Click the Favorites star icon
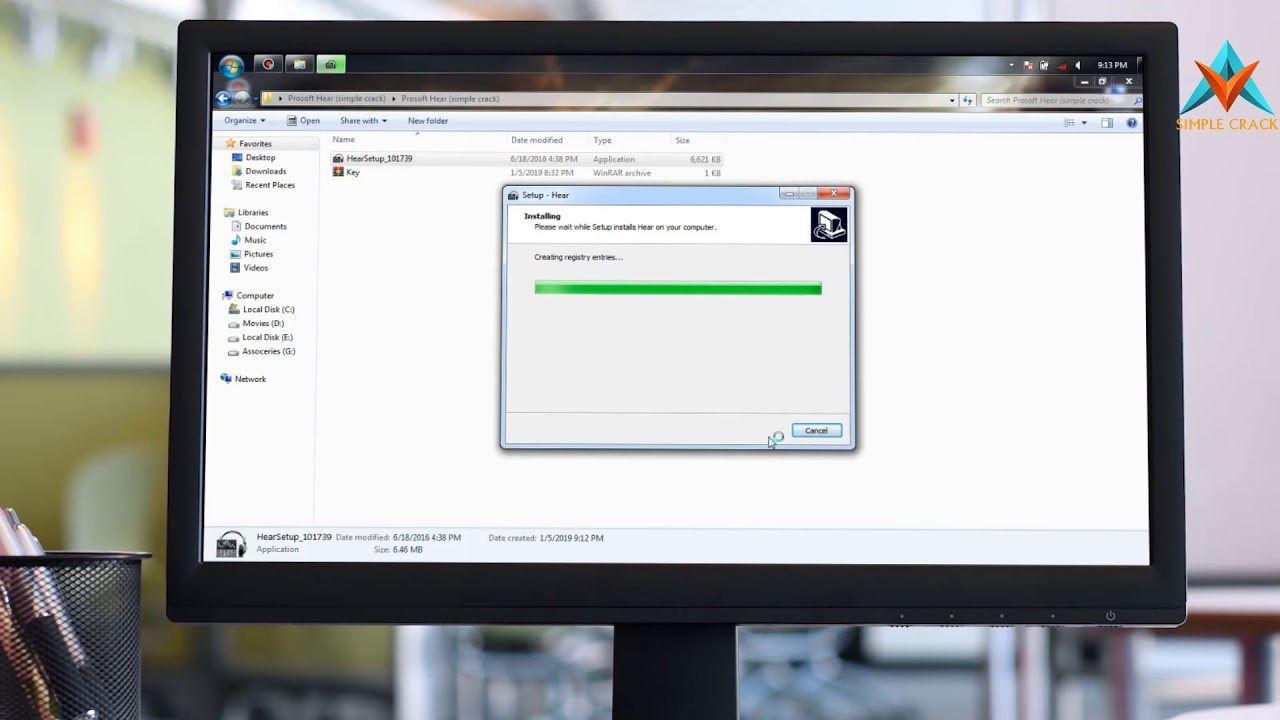The image size is (1280, 720). [230, 144]
